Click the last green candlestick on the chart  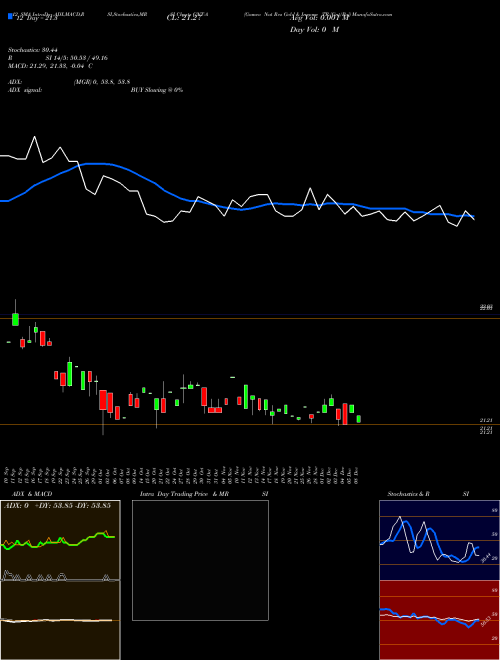pyautogui.click(x=359, y=419)
